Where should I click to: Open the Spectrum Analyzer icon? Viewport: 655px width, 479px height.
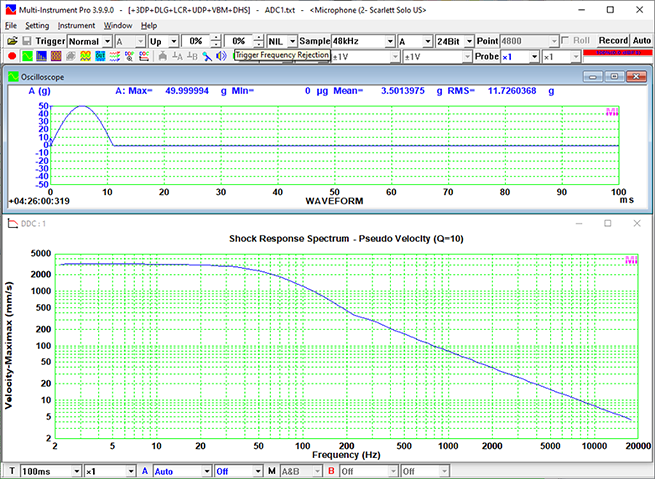click(x=42, y=56)
